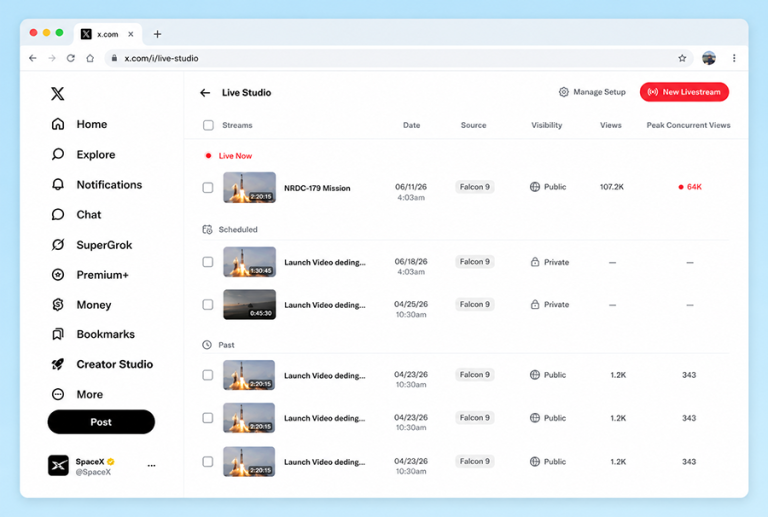This screenshot has width=768, height=517.
Task: Tick the first Past stream checkbox
Action: pyautogui.click(x=208, y=375)
